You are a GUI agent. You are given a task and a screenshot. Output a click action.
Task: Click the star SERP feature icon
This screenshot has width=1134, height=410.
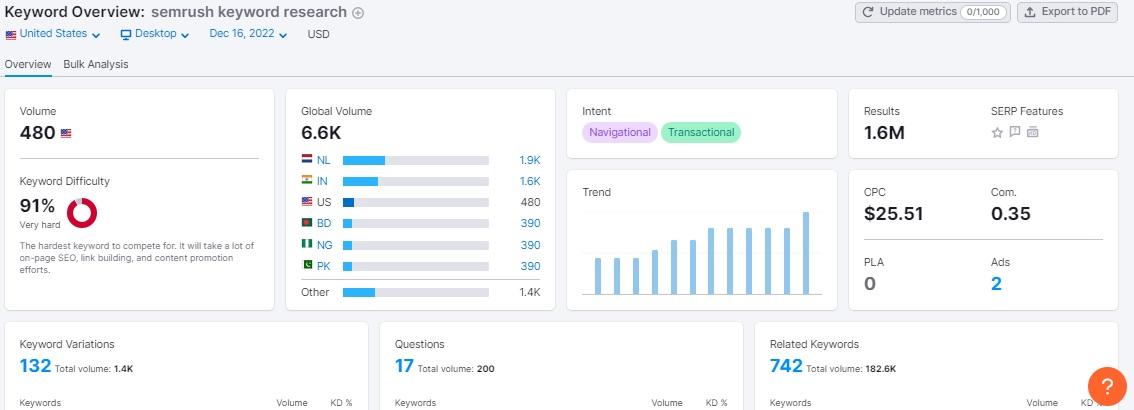(997, 132)
